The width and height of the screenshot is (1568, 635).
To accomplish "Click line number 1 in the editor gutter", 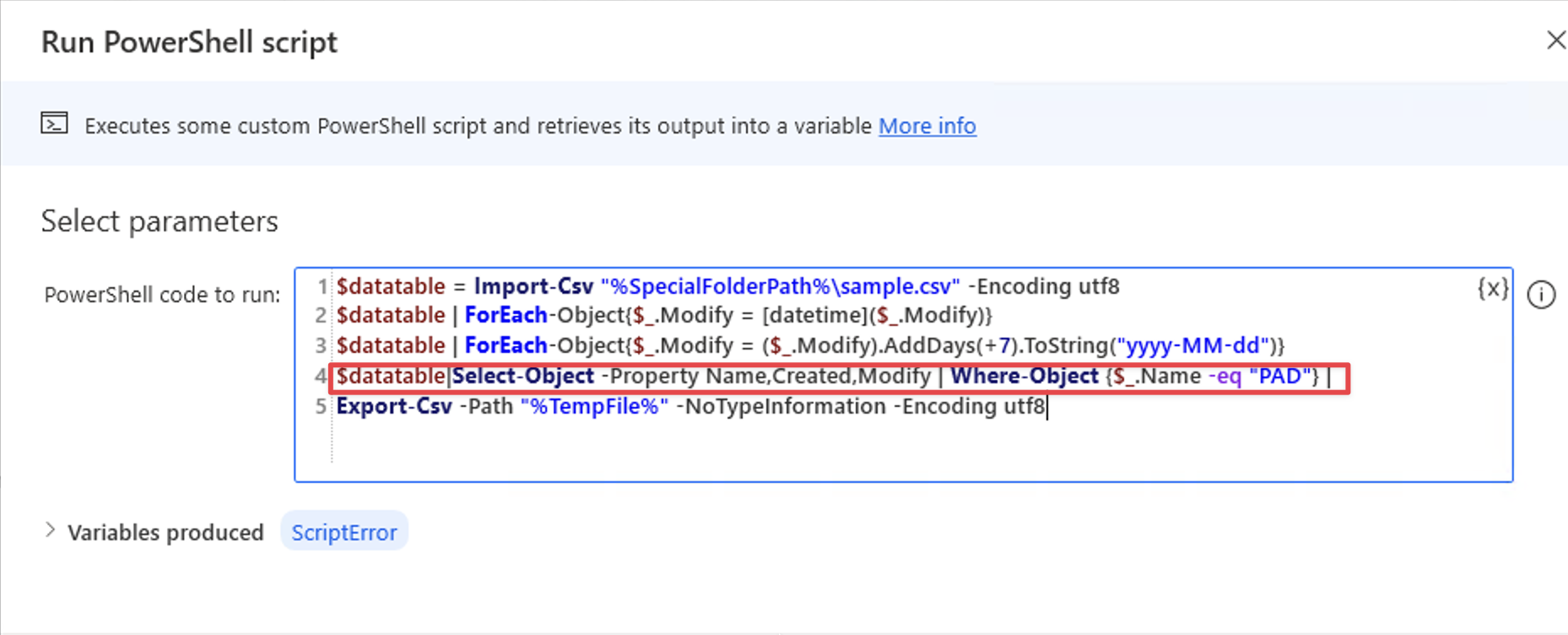I will (322, 286).
